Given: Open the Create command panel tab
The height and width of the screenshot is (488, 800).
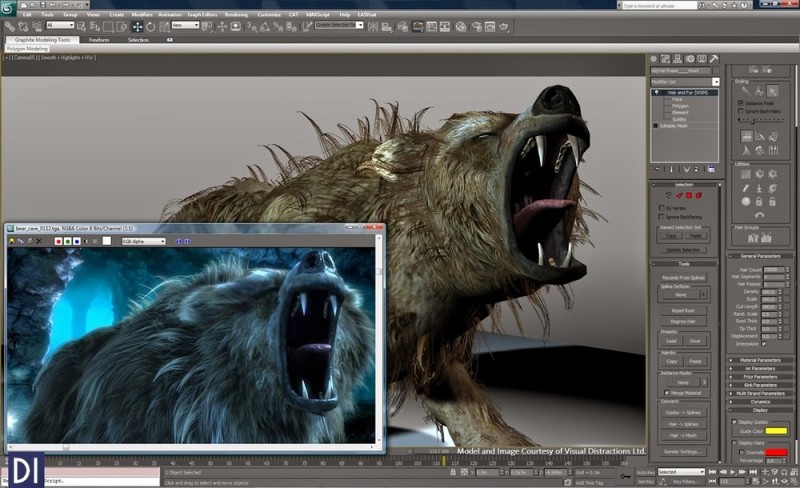Looking at the screenshot, I should point(654,59).
